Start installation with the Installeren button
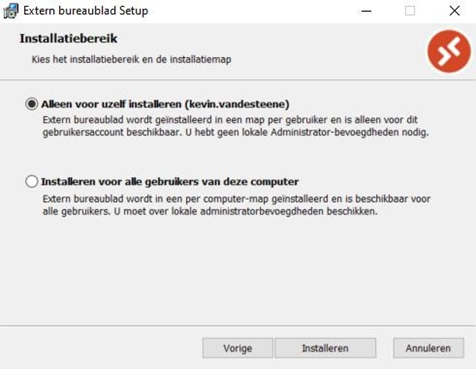Viewport: 476px width, 369px height. click(x=325, y=348)
